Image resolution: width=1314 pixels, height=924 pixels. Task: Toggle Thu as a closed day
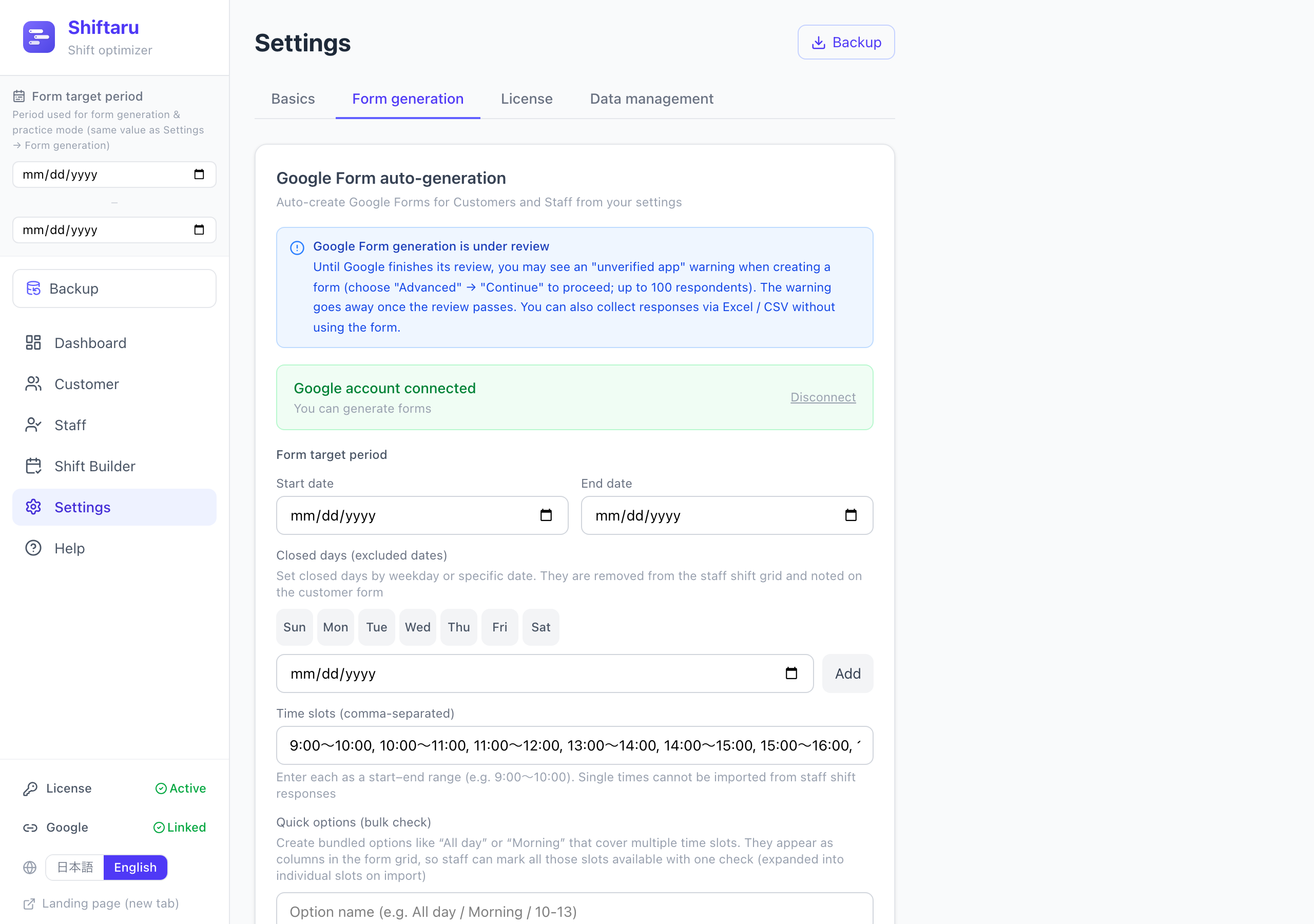coord(459,627)
